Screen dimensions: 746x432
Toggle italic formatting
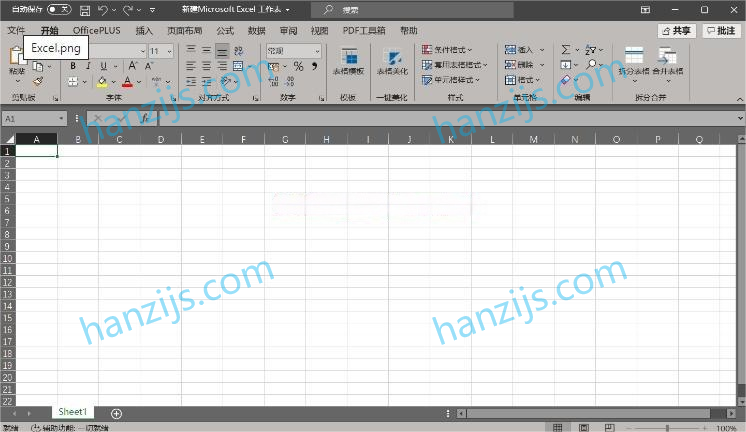coord(88,66)
